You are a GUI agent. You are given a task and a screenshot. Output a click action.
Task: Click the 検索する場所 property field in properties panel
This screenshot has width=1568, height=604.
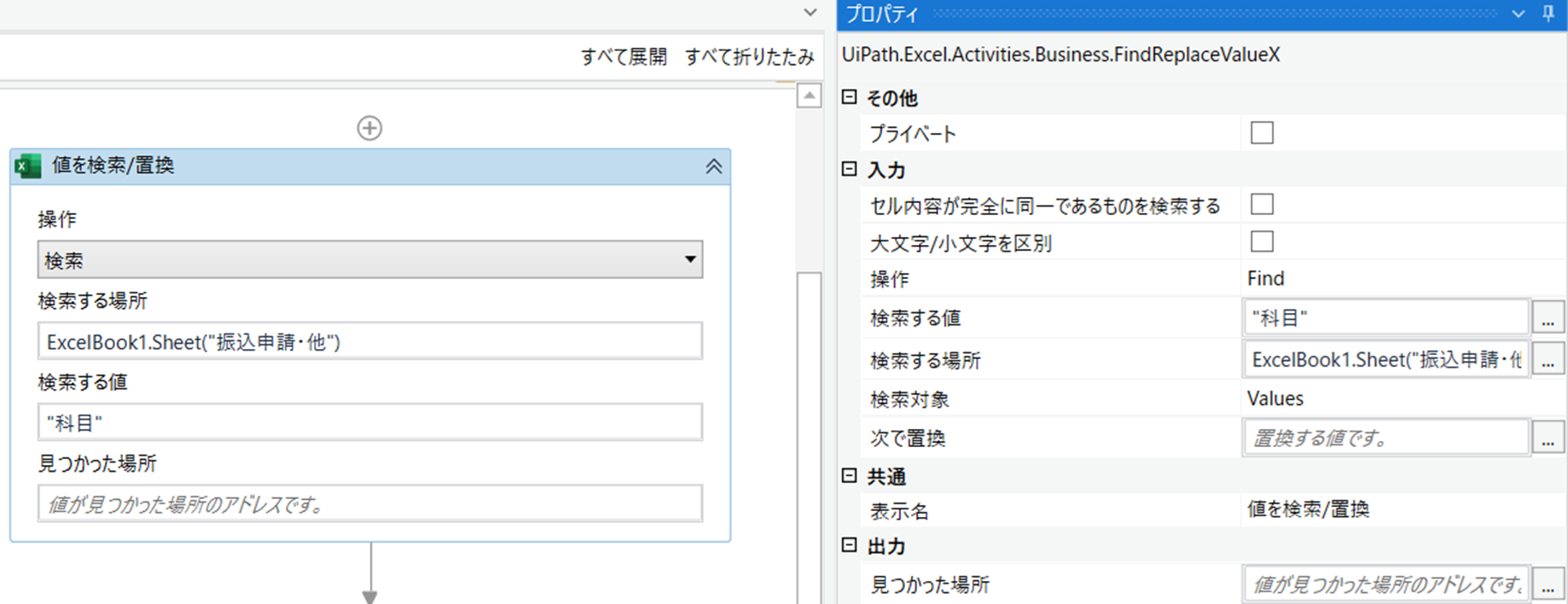(1386, 360)
